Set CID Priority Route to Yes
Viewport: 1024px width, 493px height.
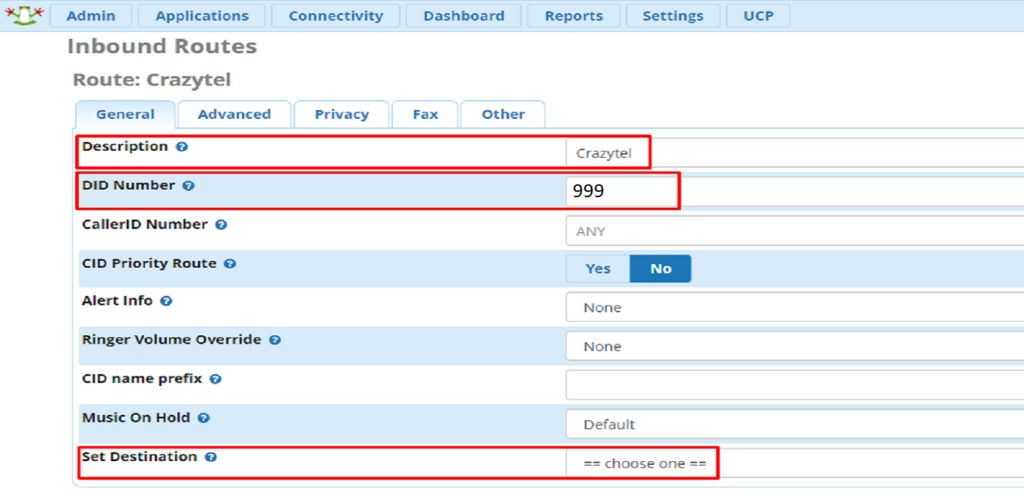tap(597, 269)
